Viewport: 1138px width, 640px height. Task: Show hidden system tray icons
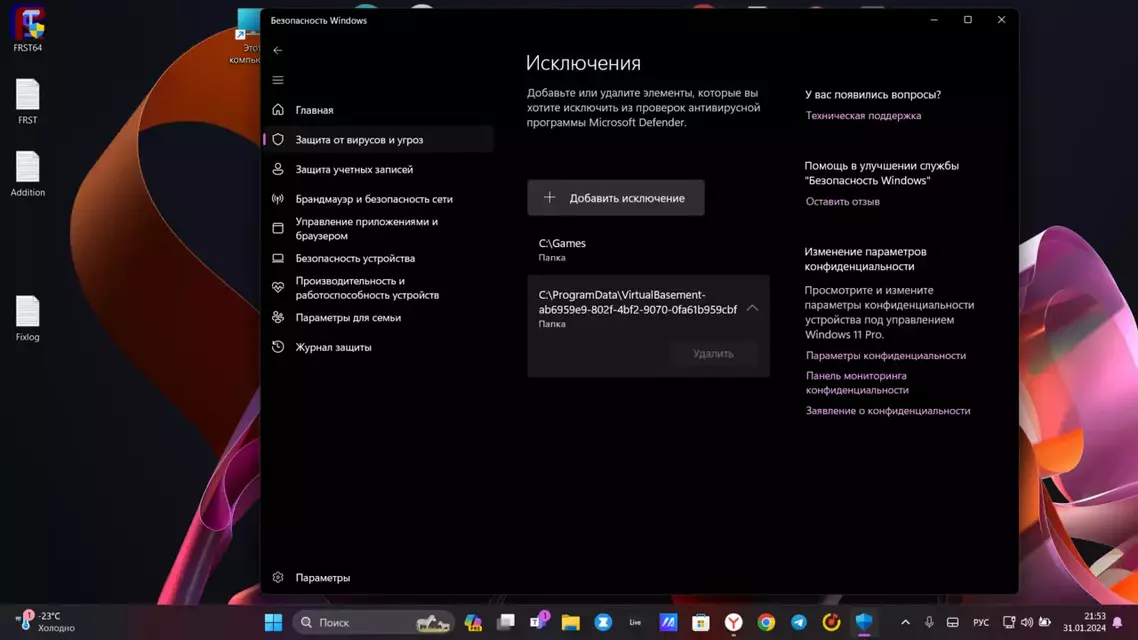[905, 623]
